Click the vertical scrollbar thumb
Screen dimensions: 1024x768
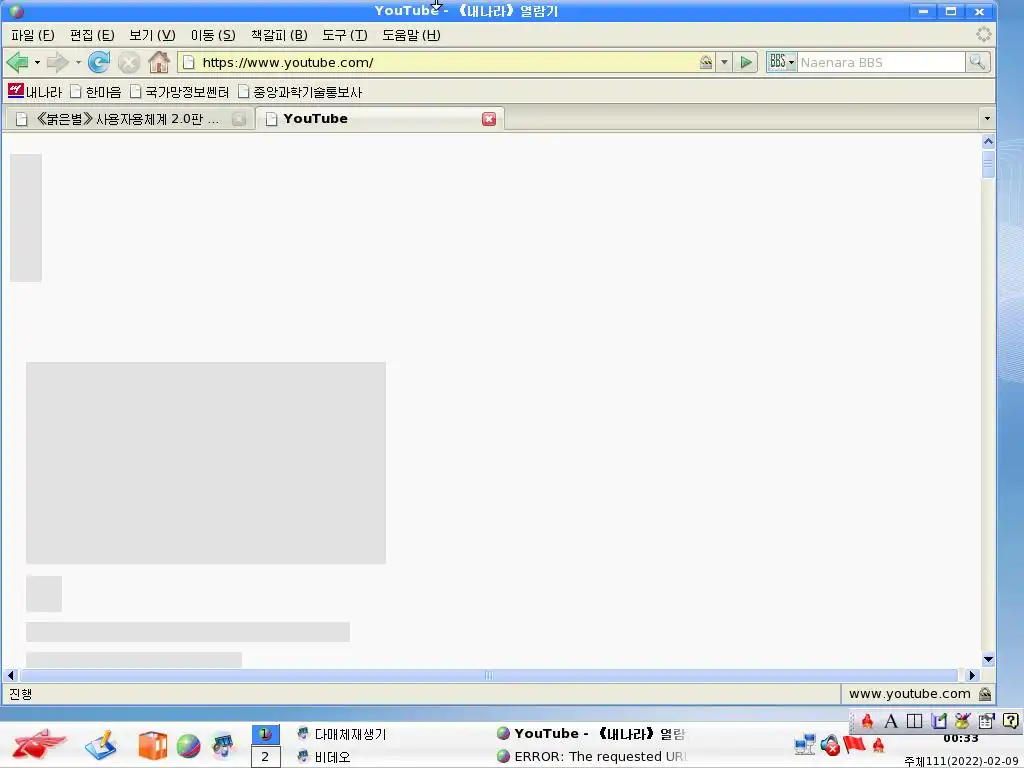[987, 165]
